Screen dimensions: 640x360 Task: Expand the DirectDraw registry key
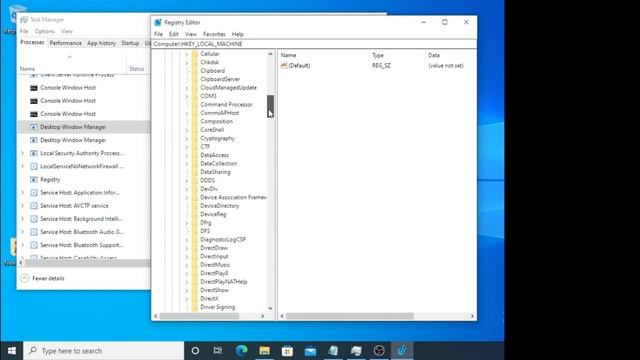[x=187, y=248]
